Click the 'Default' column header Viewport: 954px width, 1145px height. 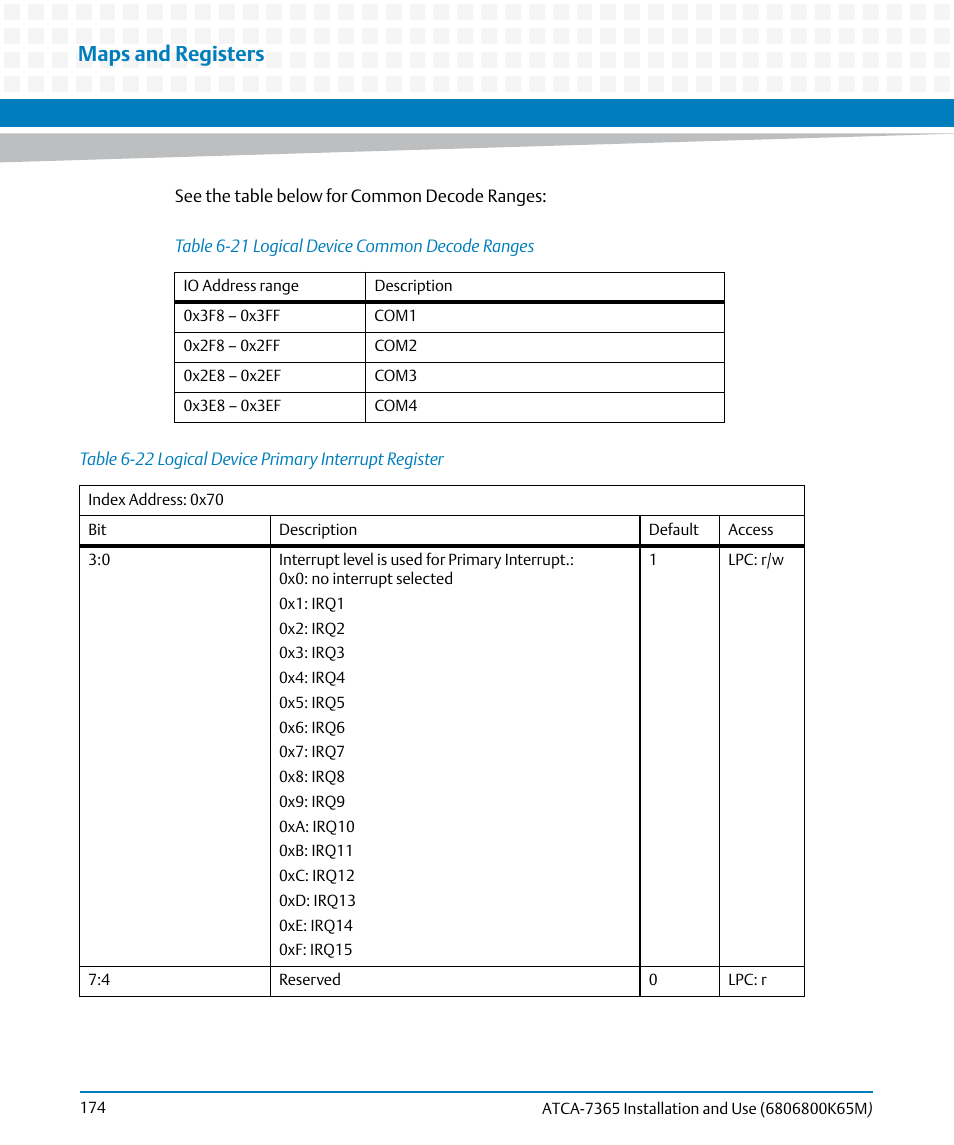(679, 530)
